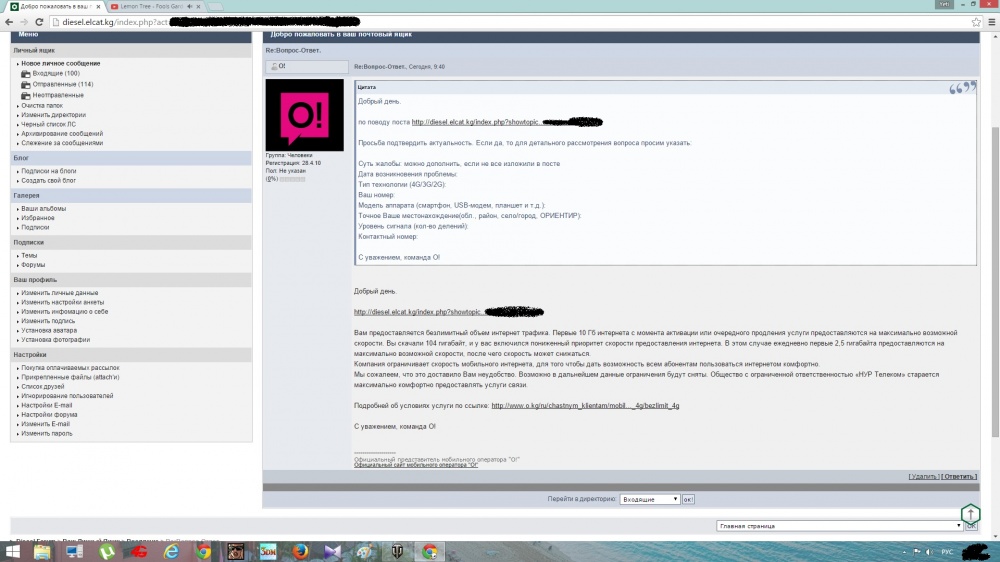Click the ok! button next to the directory dropdown

[x=688, y=499]
